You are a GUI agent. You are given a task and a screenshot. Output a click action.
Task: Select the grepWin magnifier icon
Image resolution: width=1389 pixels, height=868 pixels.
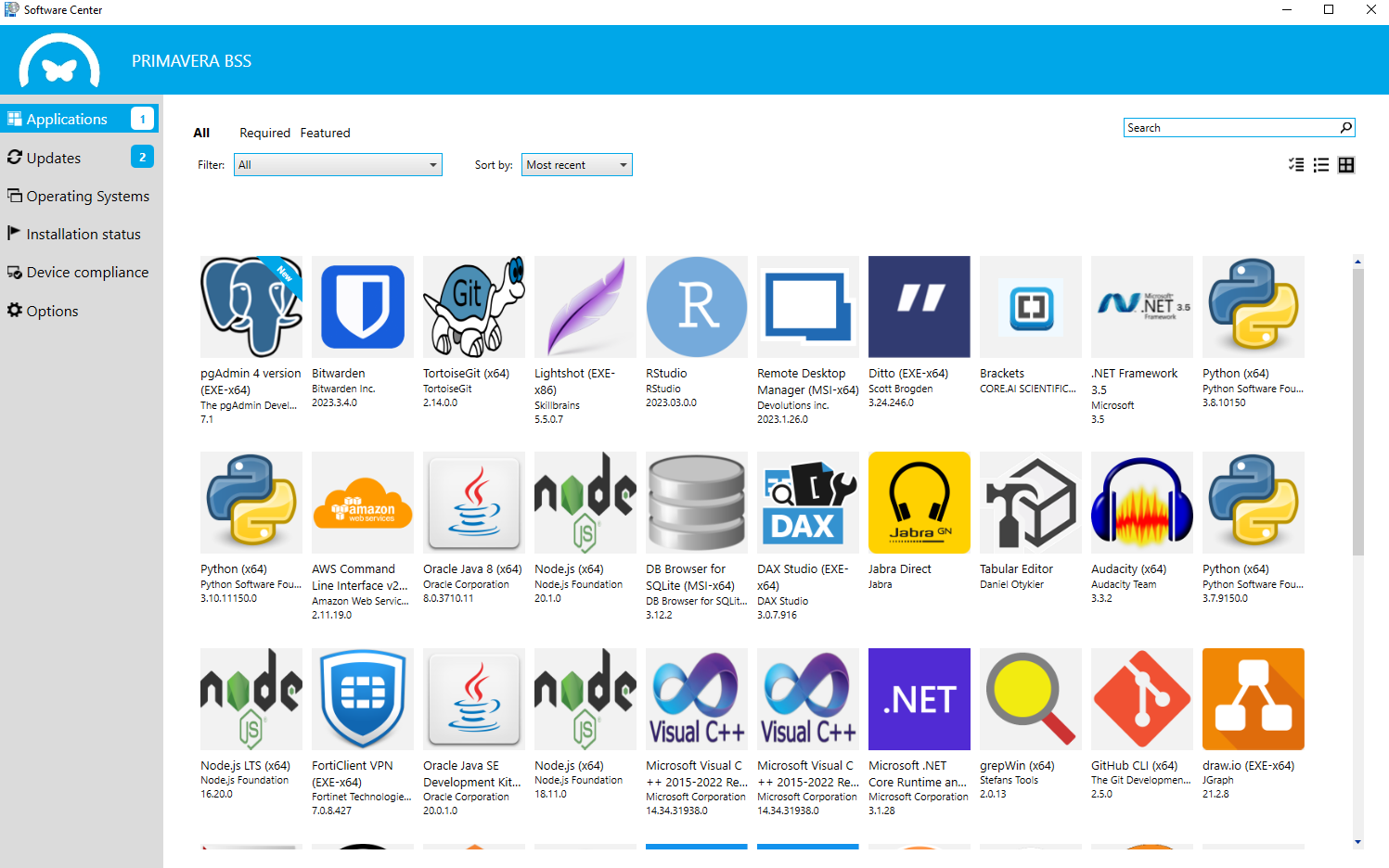pos(1031,699)
